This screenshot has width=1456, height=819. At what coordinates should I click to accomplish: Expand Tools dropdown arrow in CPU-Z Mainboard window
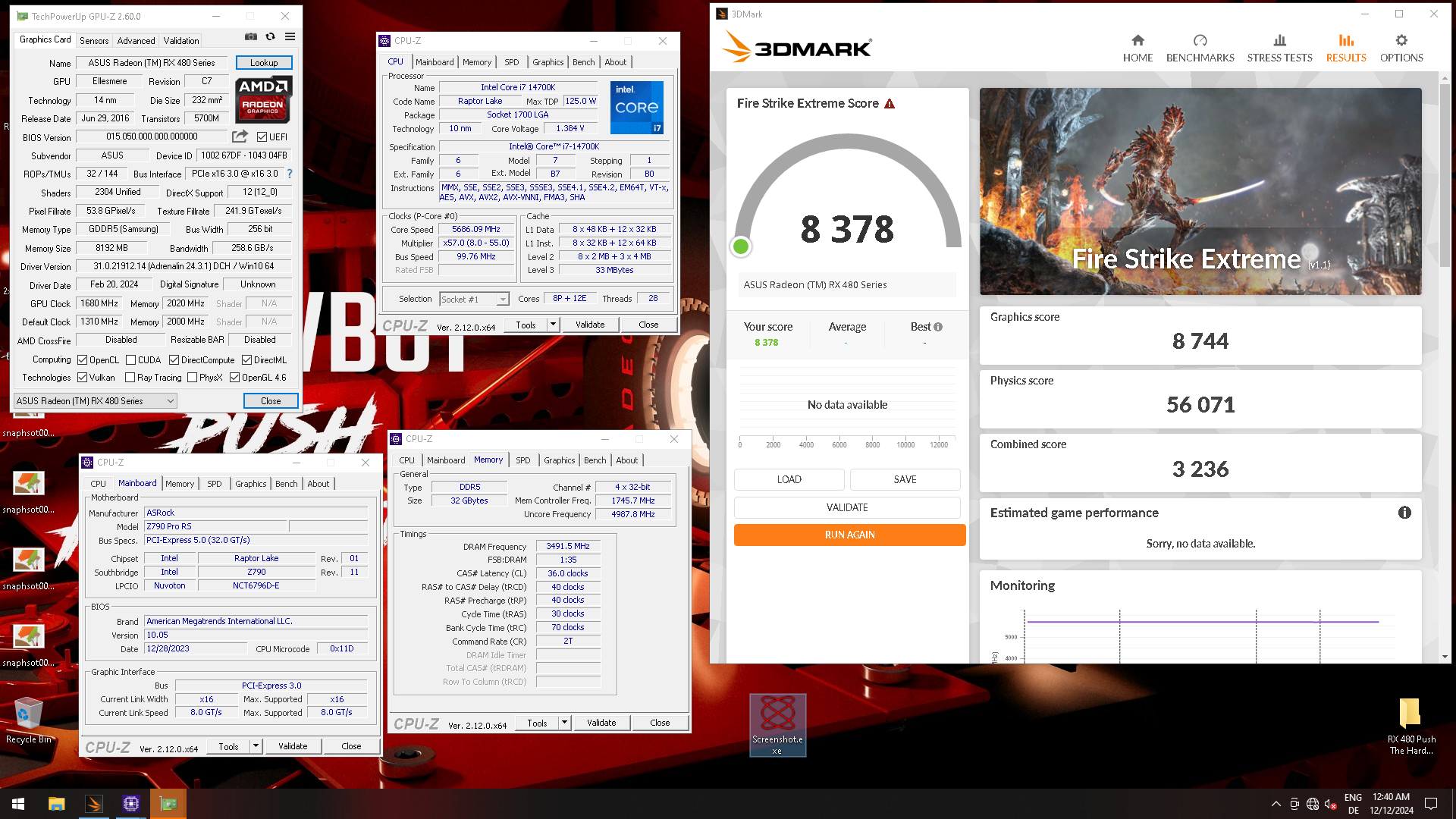(x=256, y=746)
